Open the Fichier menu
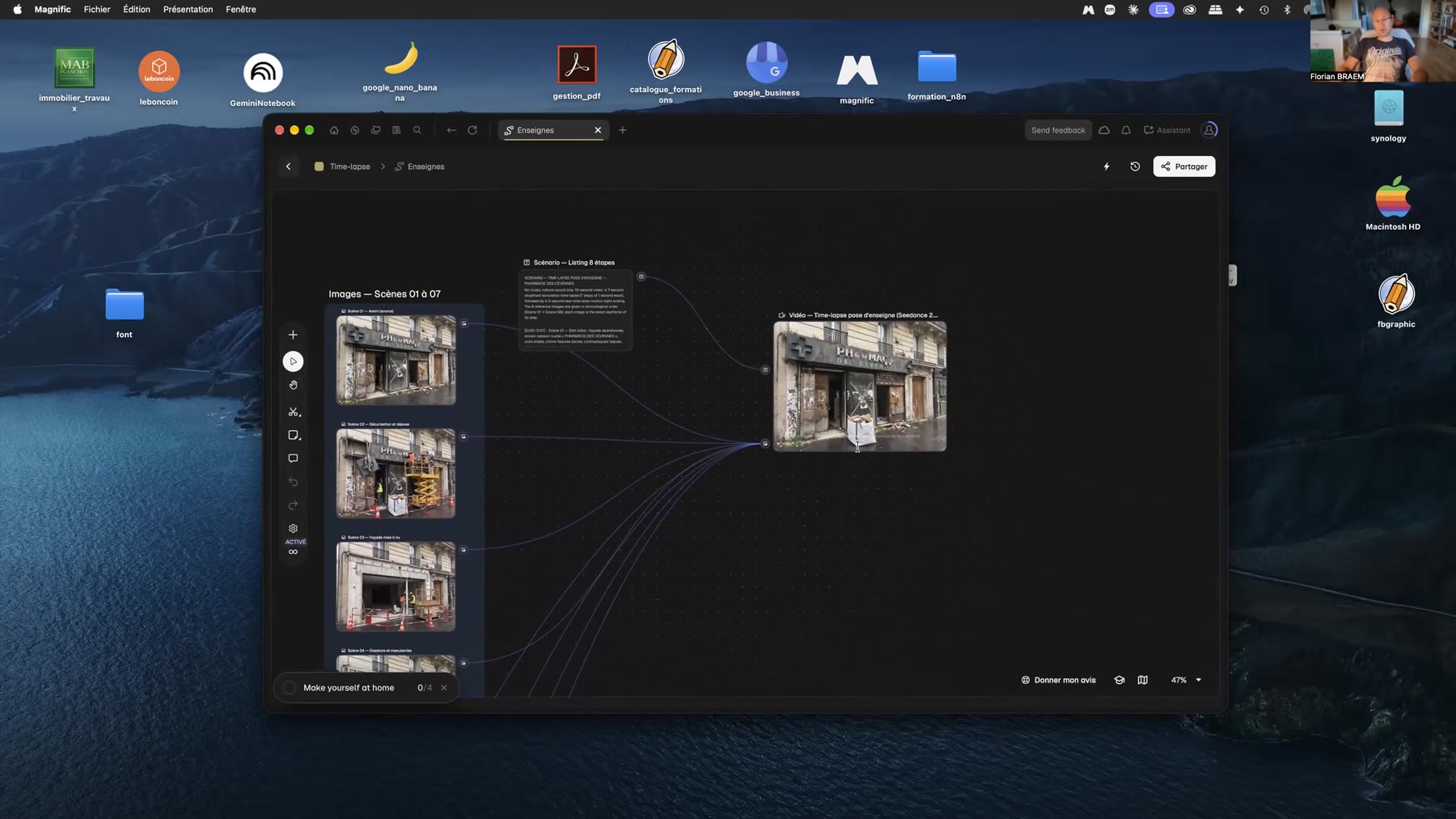 coord(97,10)
